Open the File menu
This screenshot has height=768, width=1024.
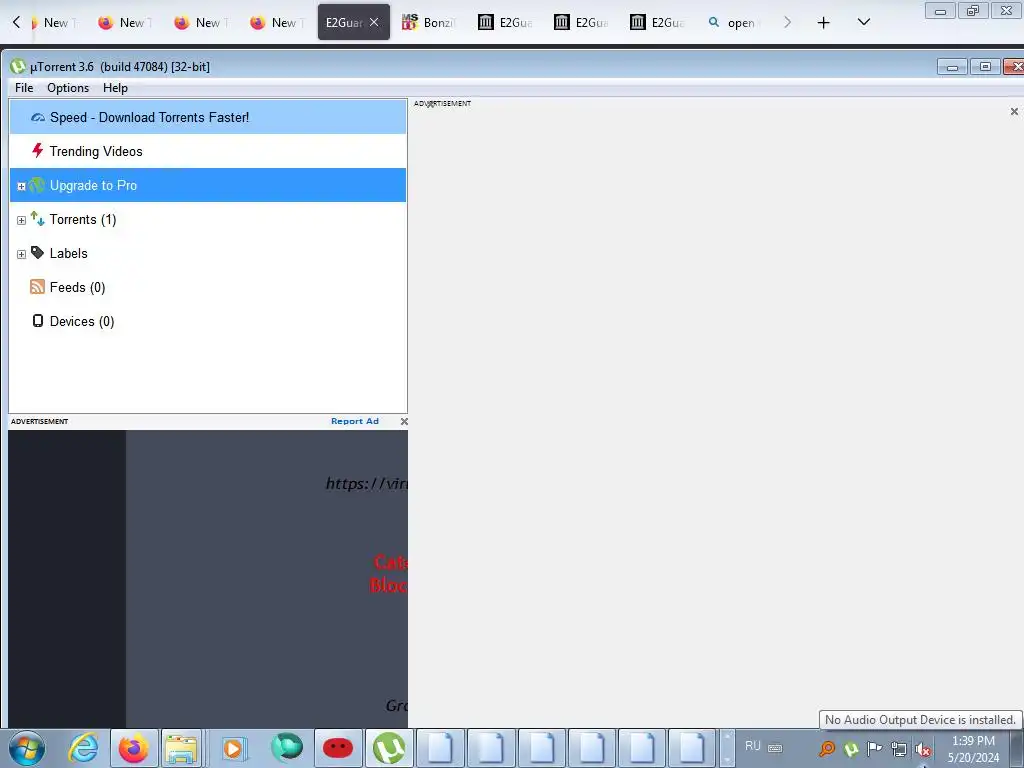coord(24,88)
